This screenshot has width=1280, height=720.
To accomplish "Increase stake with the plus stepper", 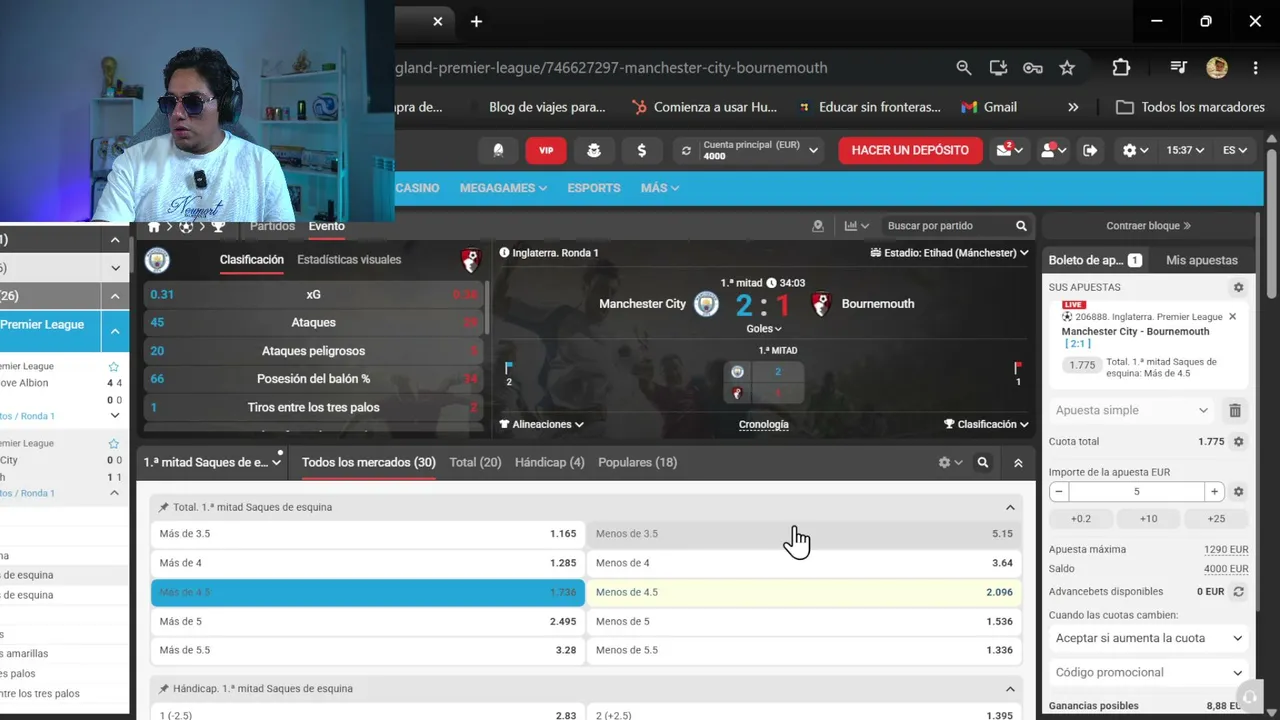I will pyautogui.click(x=1214, y=492).
